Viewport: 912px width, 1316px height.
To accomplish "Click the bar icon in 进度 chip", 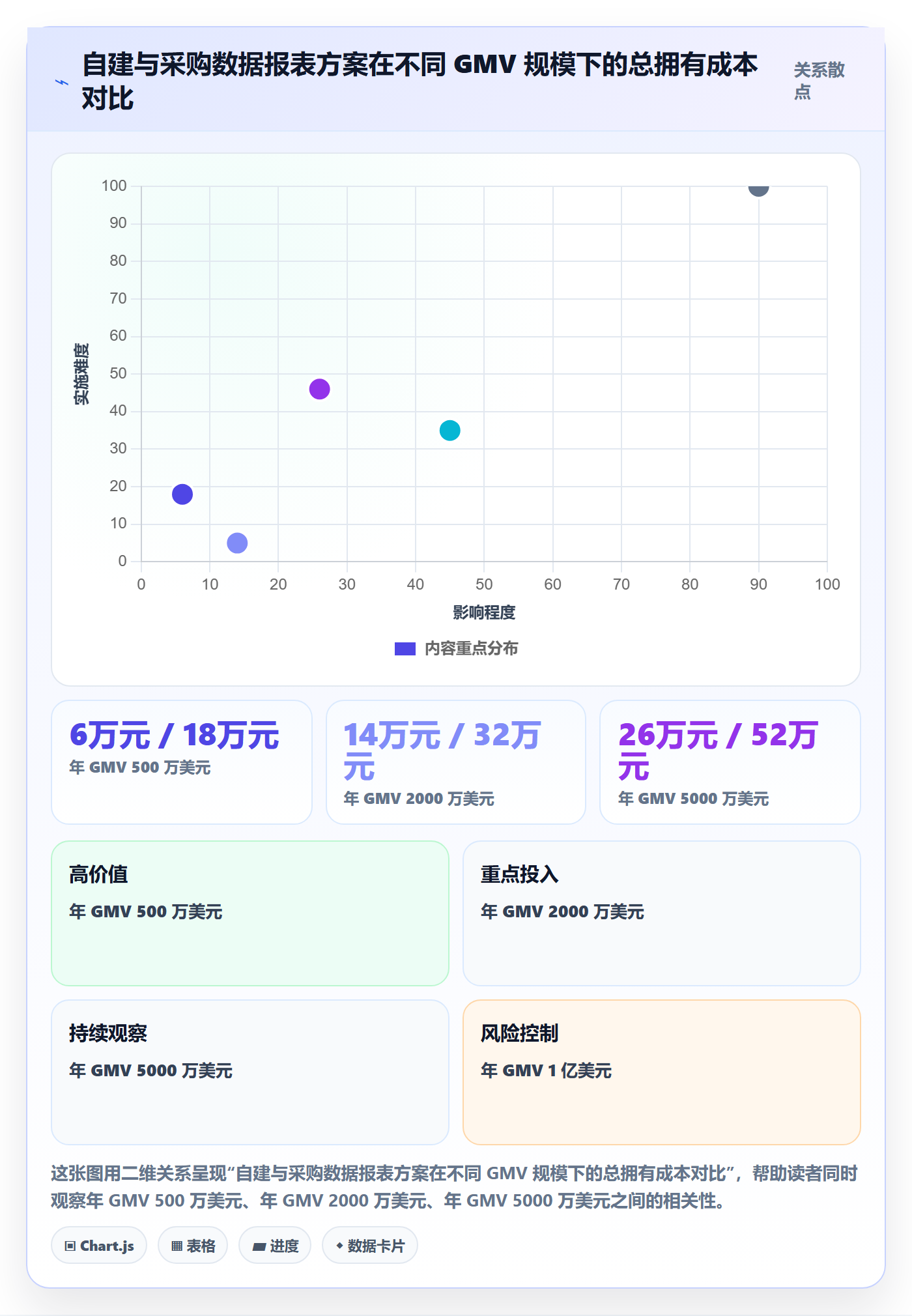I will tap(259, 1246).
